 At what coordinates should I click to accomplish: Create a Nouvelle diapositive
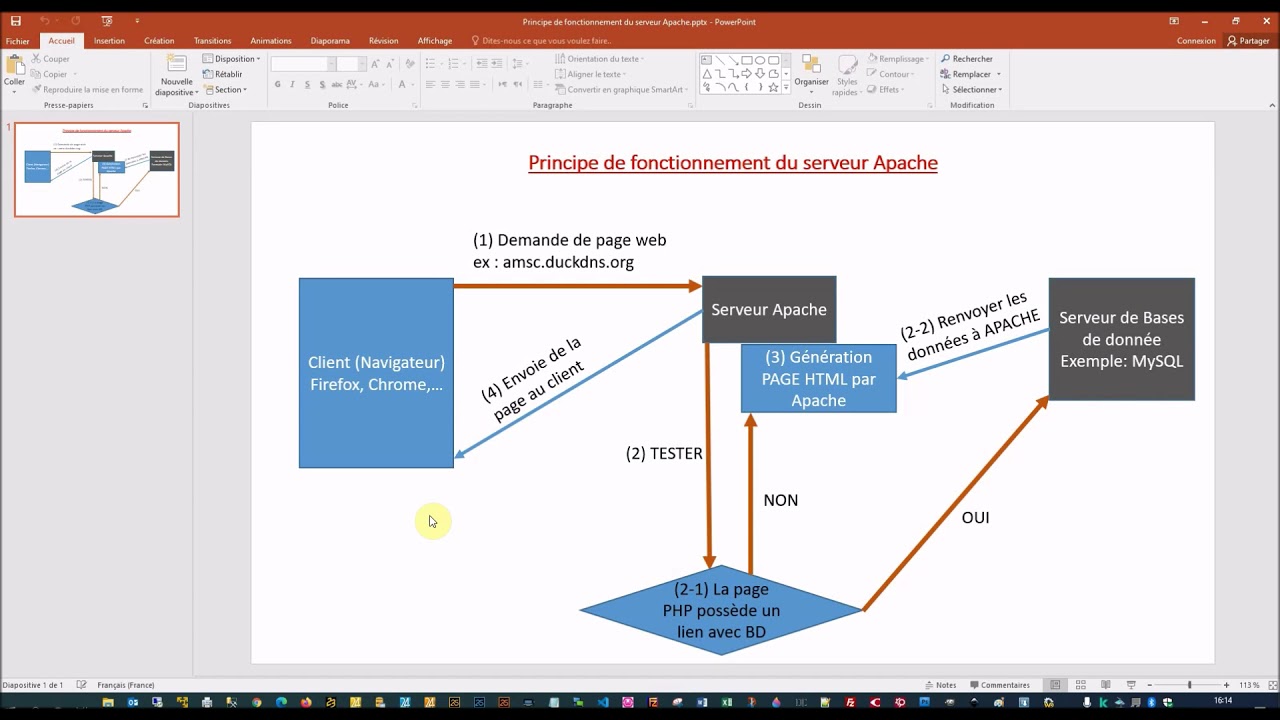(177, 75)
